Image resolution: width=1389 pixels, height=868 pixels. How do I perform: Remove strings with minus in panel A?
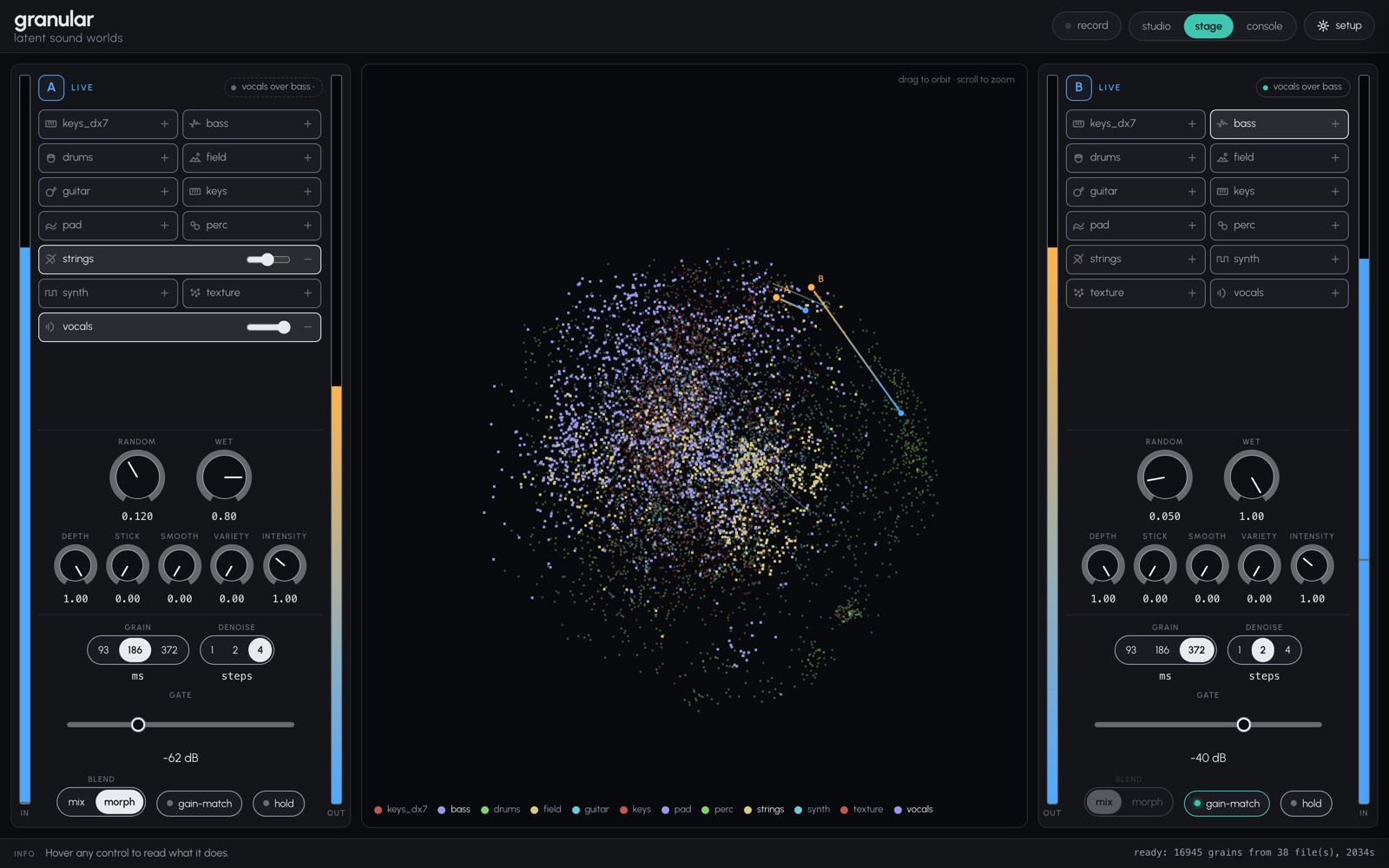click(307, 260)
